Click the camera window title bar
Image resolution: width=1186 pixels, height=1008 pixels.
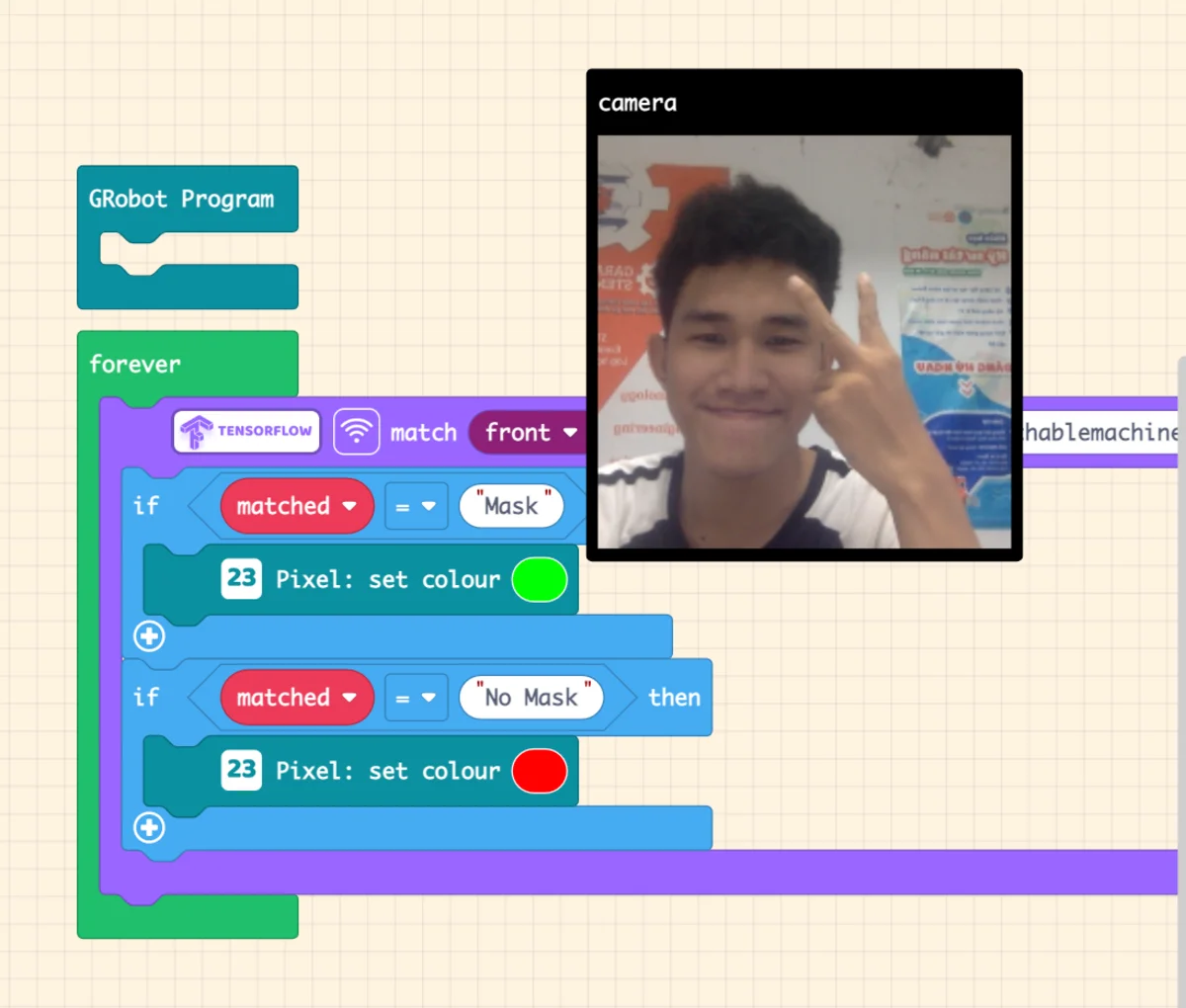(x=804, y=103)
